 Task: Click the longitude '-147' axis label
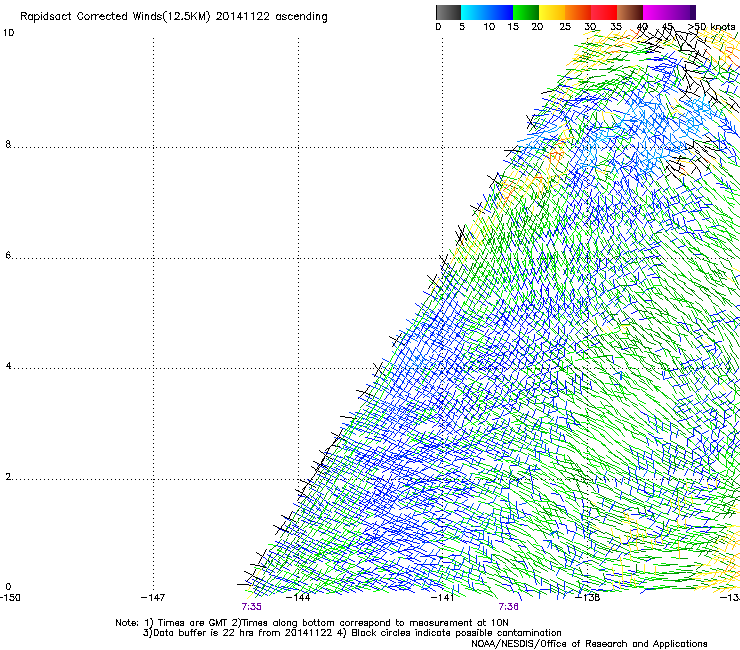click(153, 598)
